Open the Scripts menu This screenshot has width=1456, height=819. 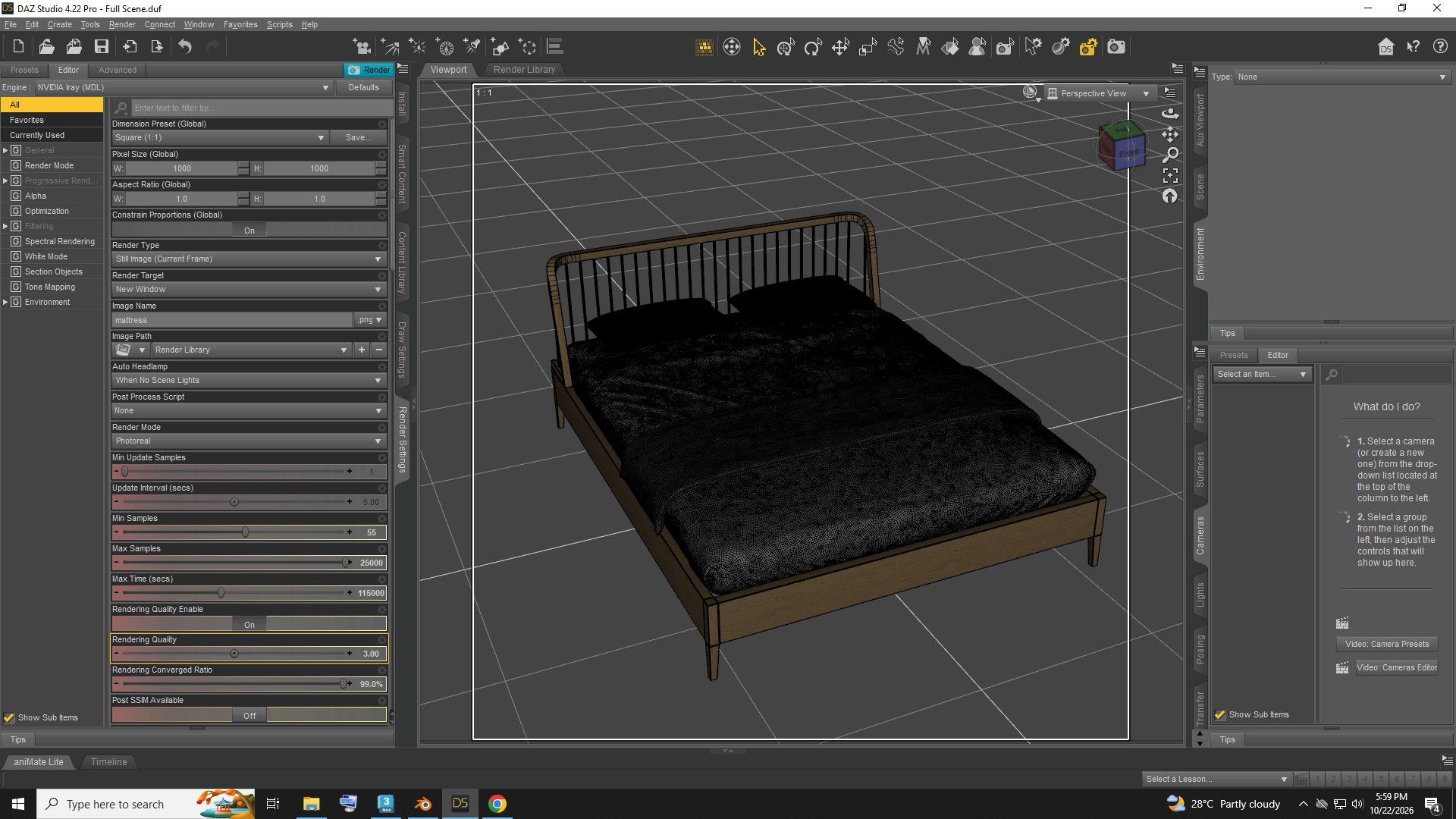279,24
